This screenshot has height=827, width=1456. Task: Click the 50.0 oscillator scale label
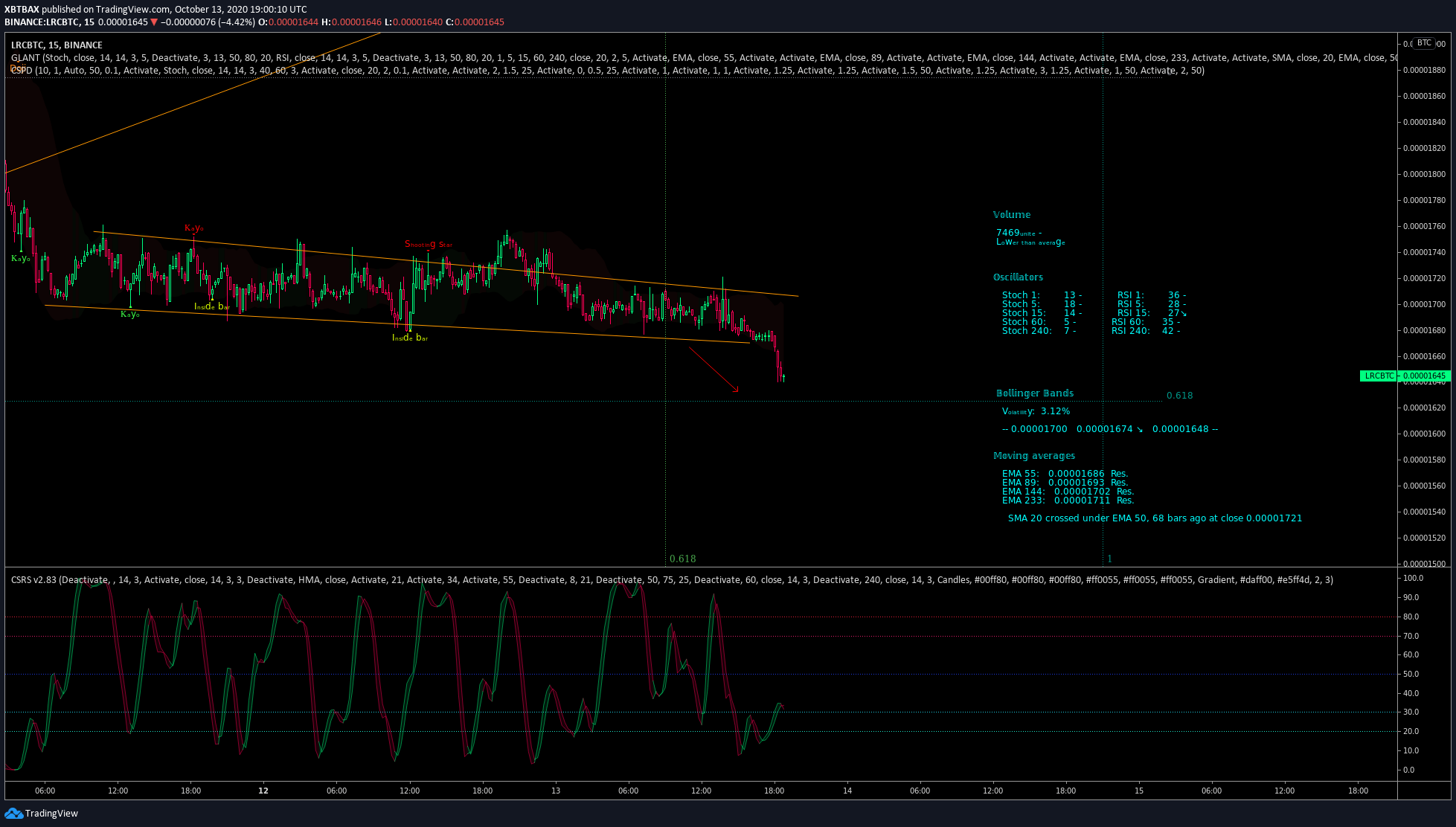click(1411, 674)
